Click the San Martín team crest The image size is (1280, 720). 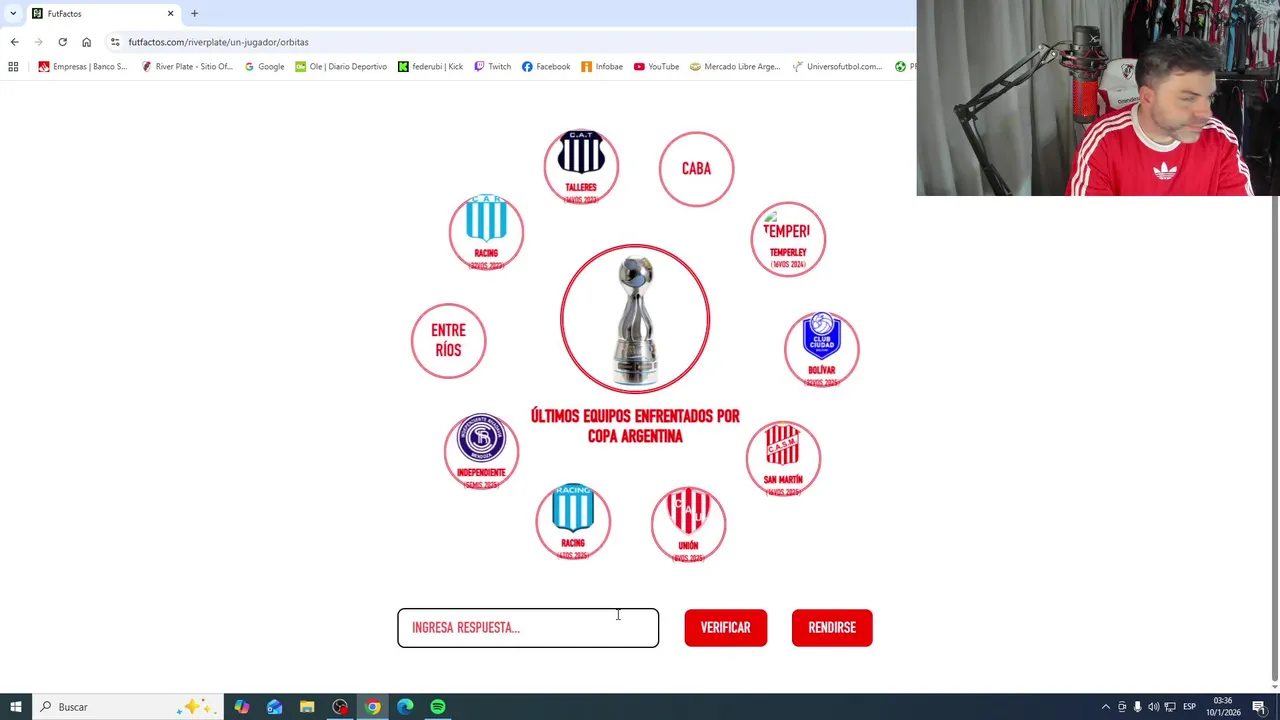[x=783, y=459]
